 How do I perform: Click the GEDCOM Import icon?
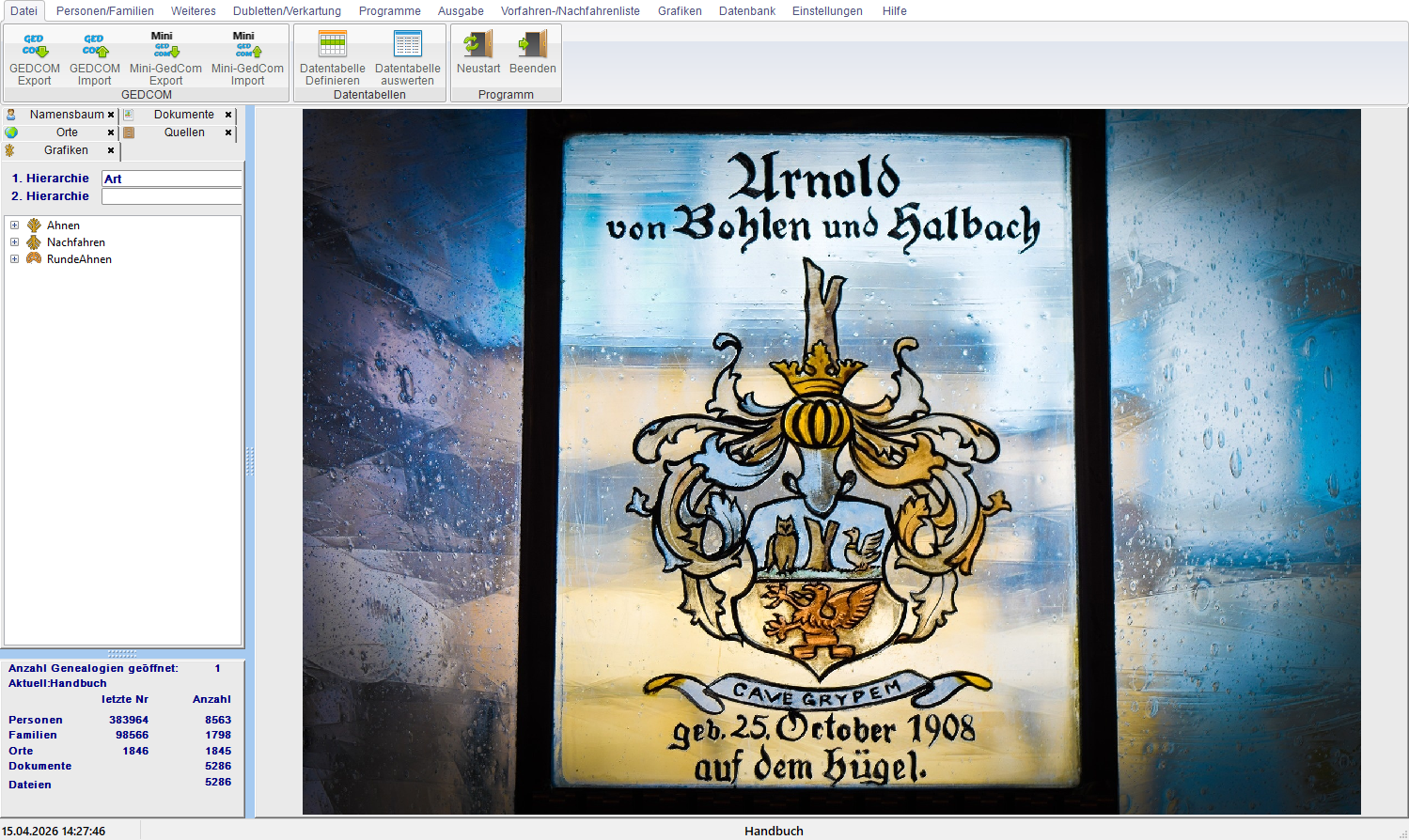point(95,46)
